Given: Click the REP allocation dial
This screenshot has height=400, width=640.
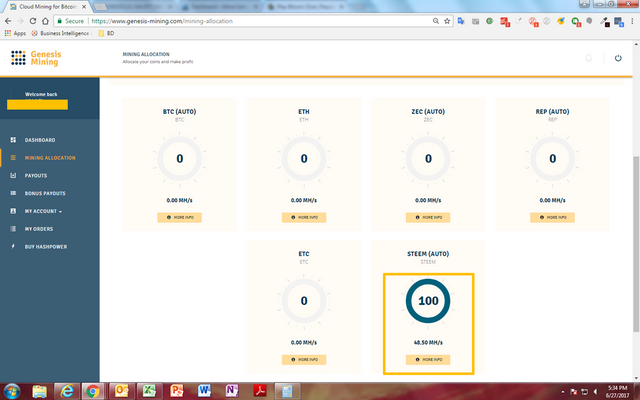Looking at the screenshot, I should tap(552, 158).
